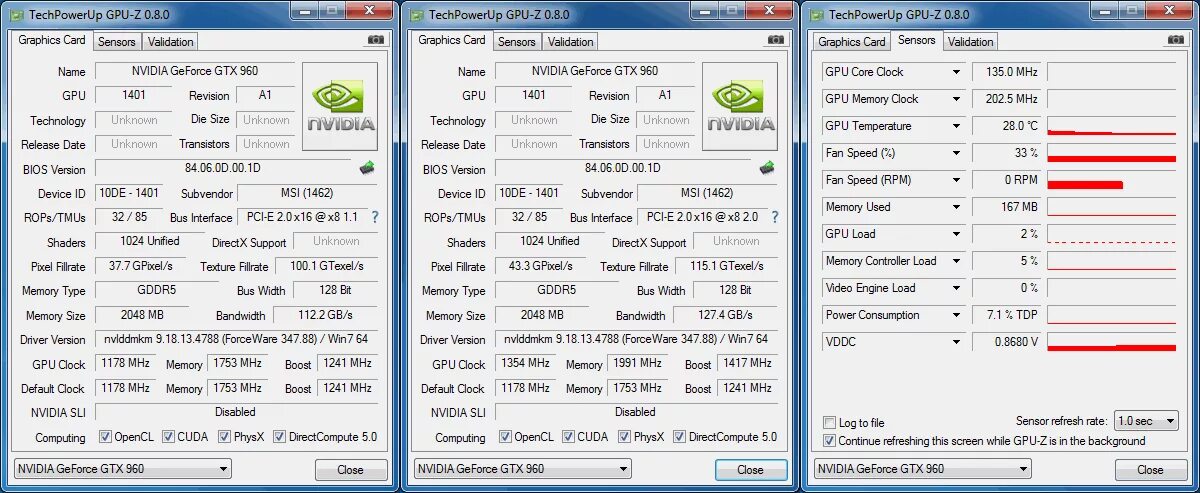
Task: Click Close button in Sensors window
Action: coord(1151,469)
